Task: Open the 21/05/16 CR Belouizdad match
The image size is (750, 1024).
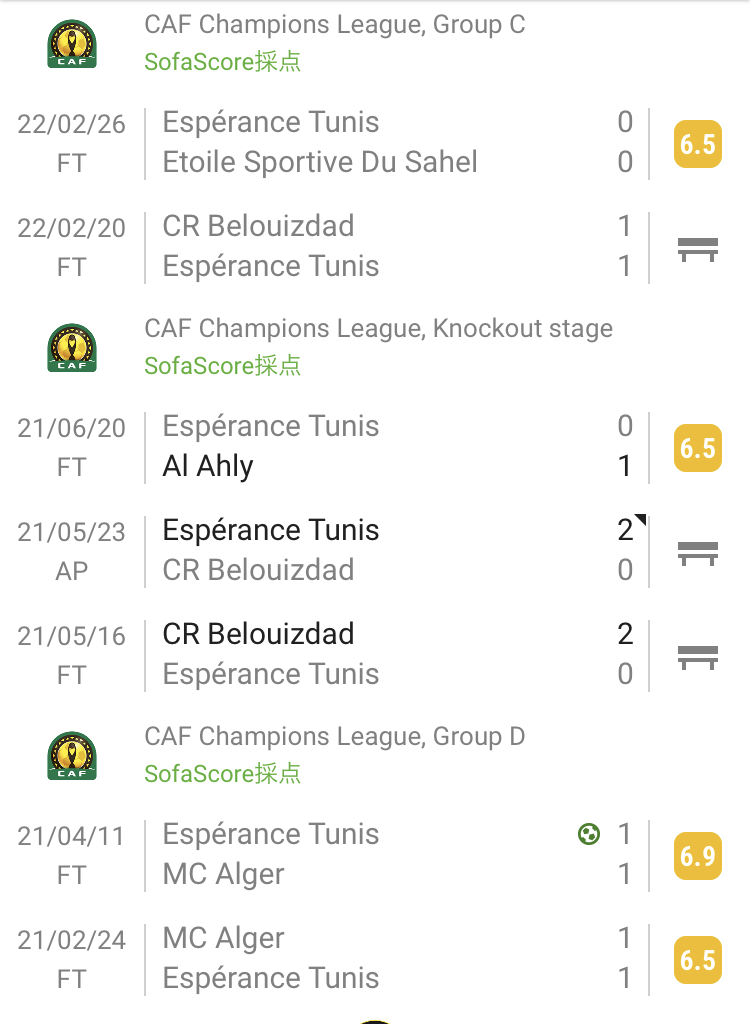Action: [x=375, y=655]
